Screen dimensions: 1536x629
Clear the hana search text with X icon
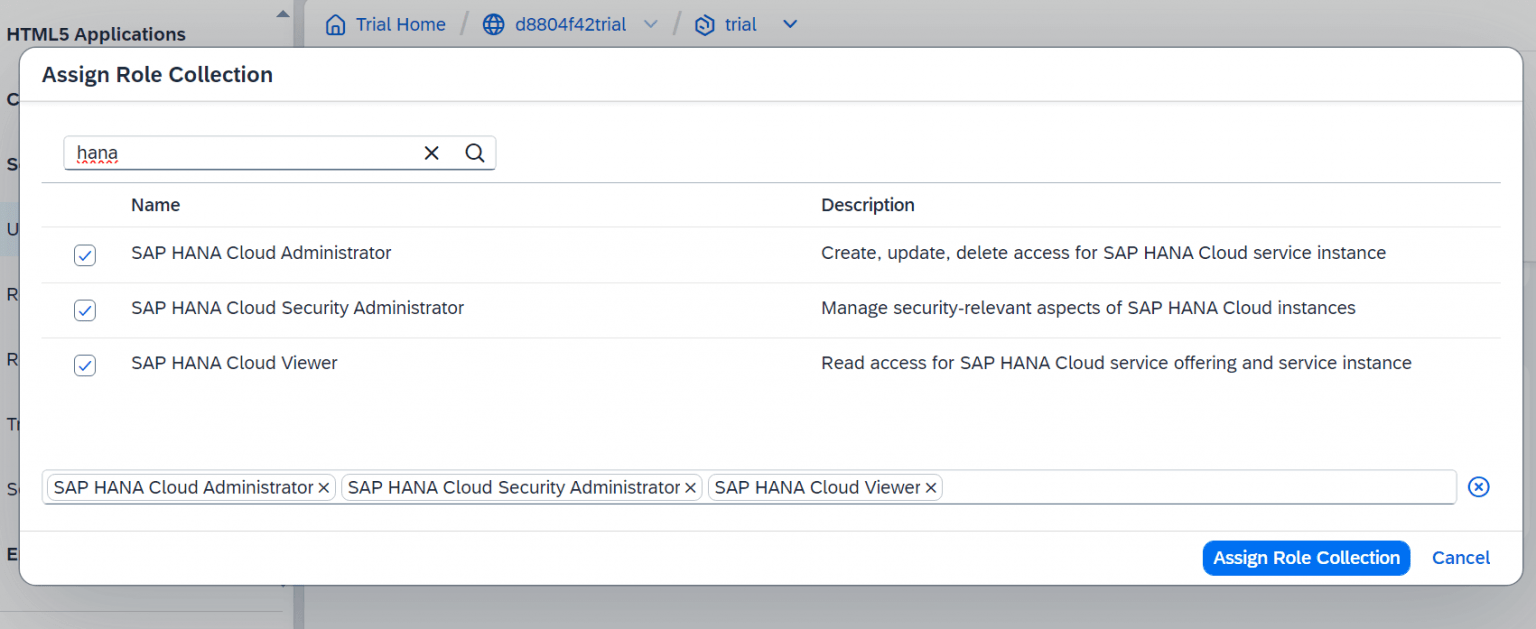click(x=431, y=152)
